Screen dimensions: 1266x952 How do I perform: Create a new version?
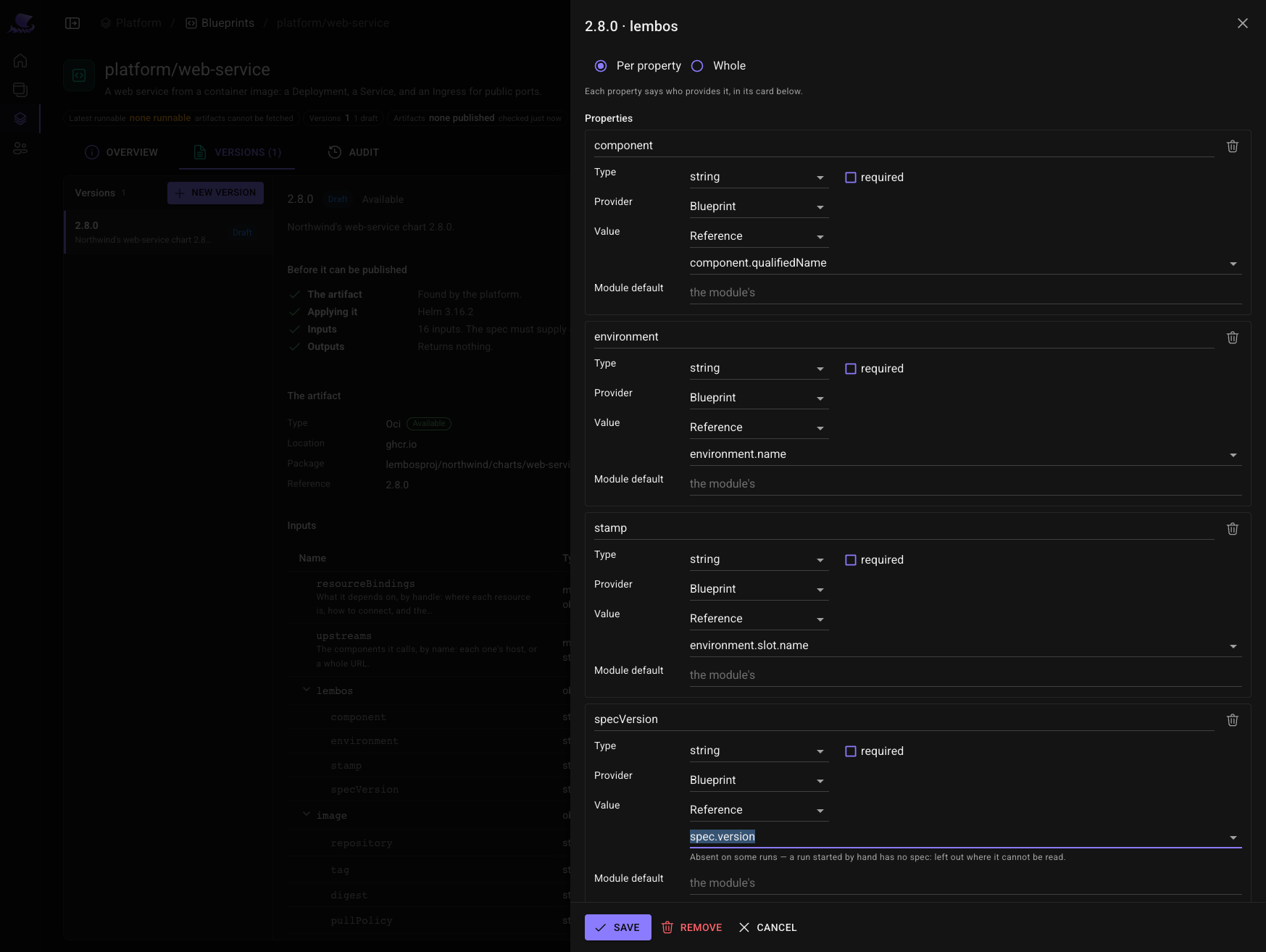pos(216,193)
